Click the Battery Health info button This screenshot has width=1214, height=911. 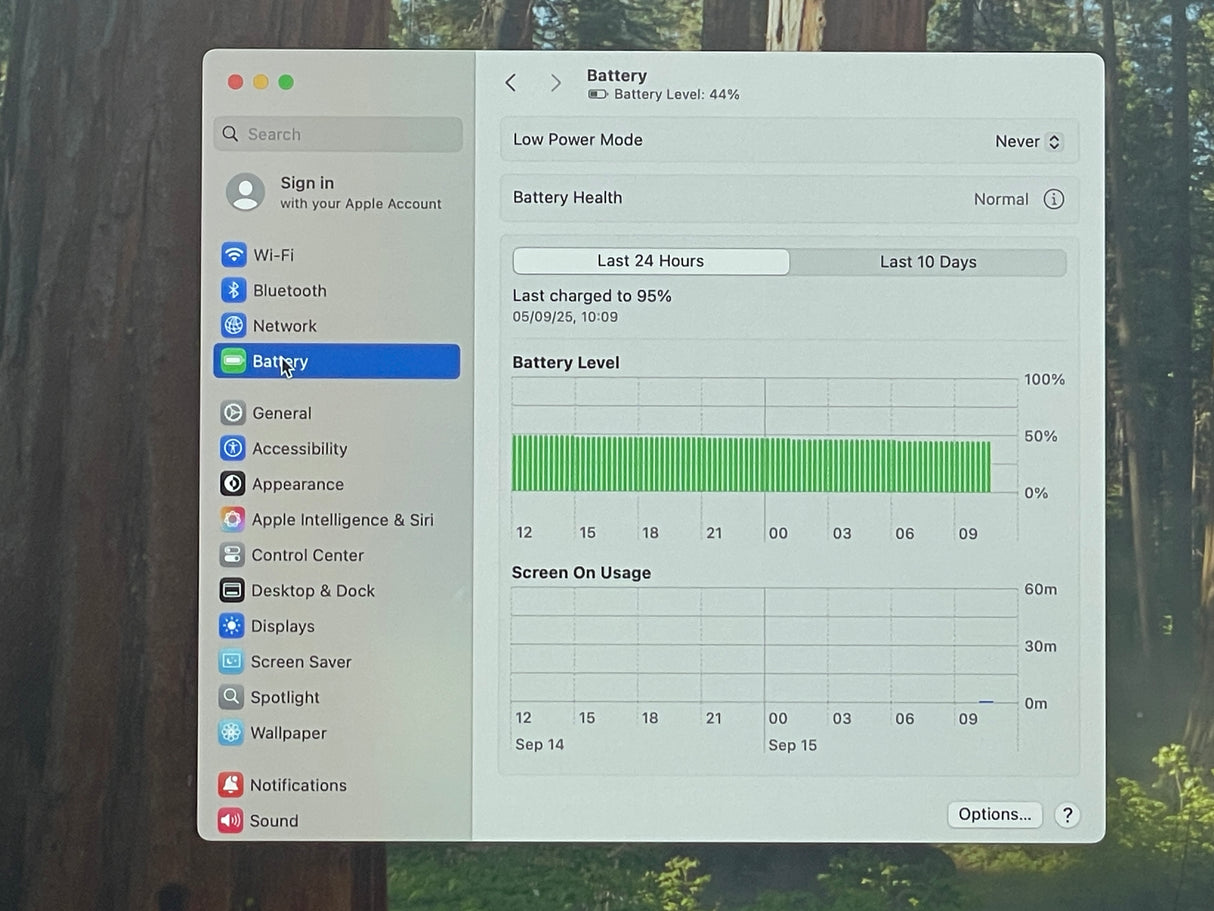point(1053,198)
